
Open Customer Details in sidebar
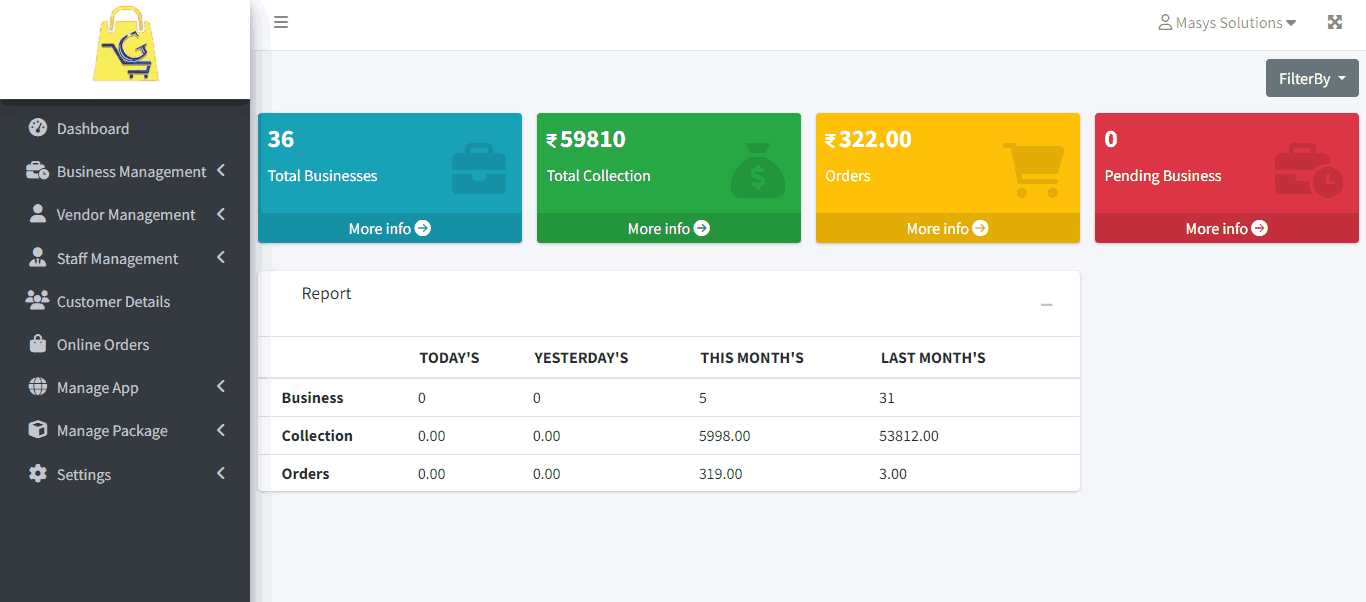113,301
